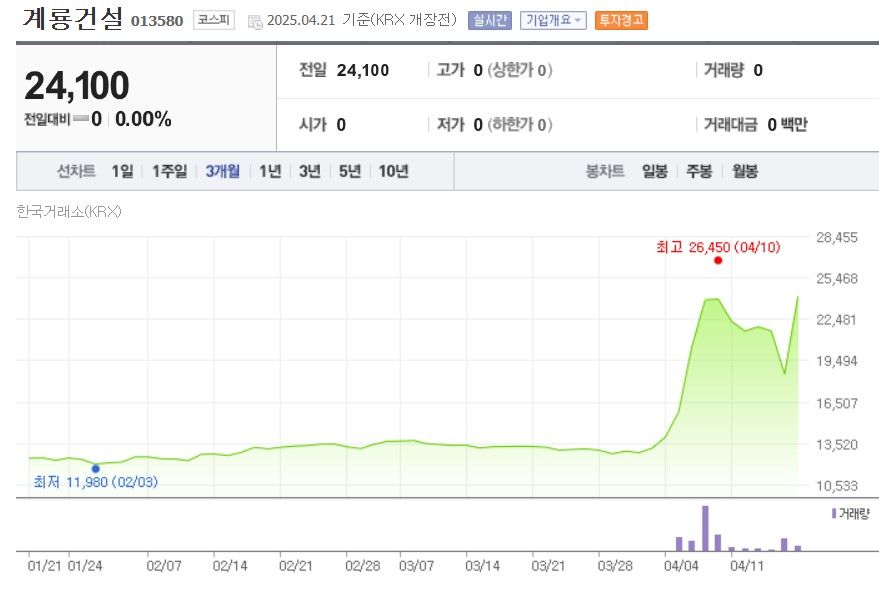Click the red 최고 26,450 high point marker
The height and width of the screenshot is (600, 879).
pyautogui.click(x=718, y=260)
